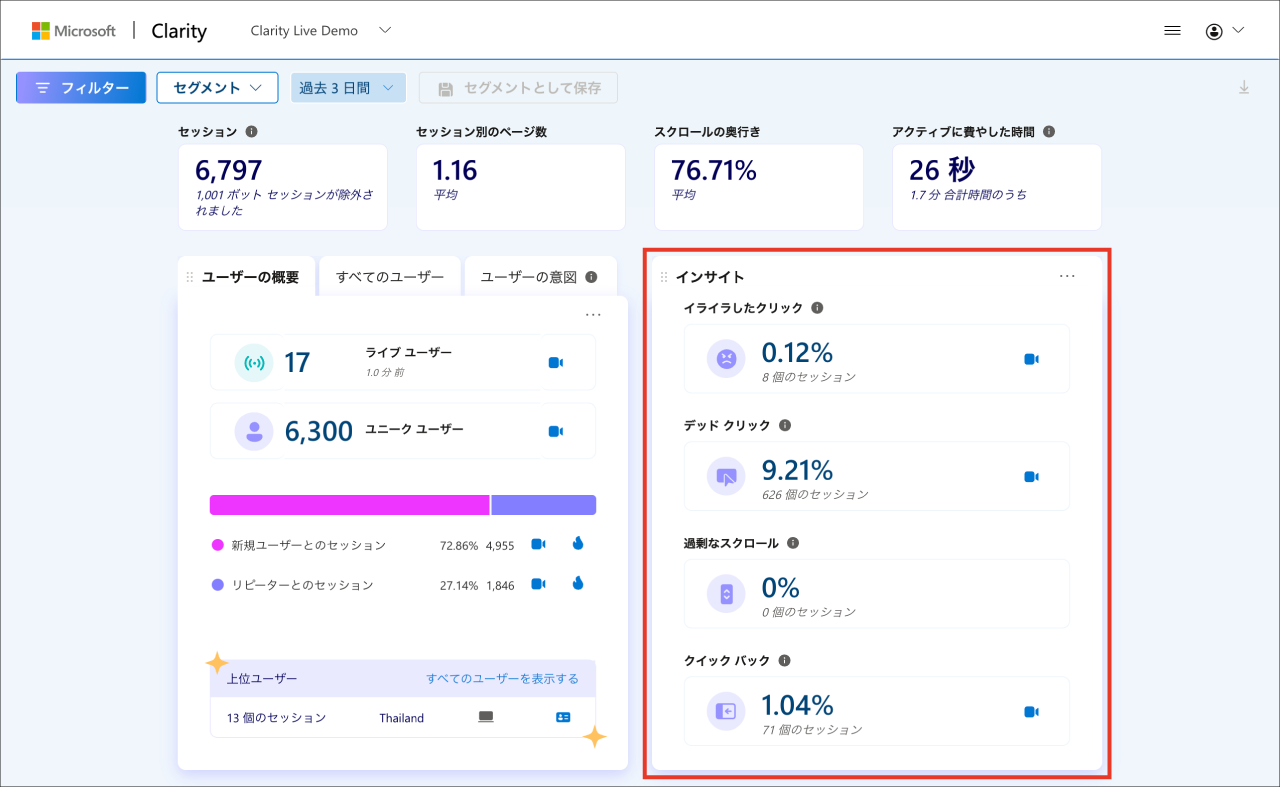Image resolution: width=1280 pixels, height=787 pixels.
Task: Click the 1.16 pages per session value
Action: click(455, 171)
